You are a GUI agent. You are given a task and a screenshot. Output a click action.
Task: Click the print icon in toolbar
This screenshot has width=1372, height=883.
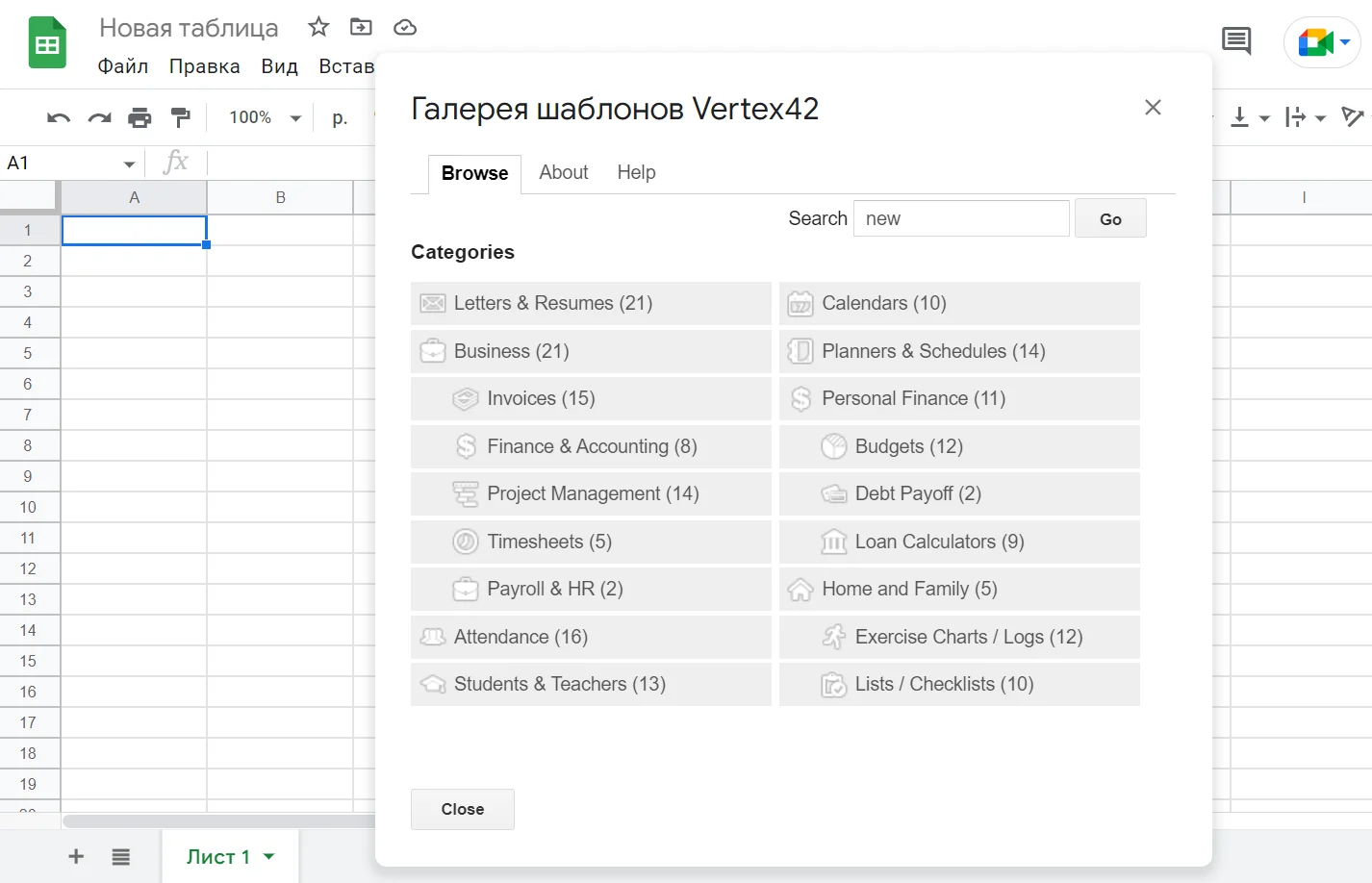[x=140, y=118]
